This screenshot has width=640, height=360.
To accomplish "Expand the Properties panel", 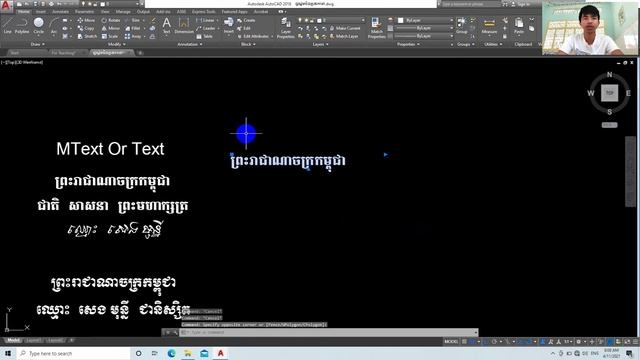I will point(409,44).
